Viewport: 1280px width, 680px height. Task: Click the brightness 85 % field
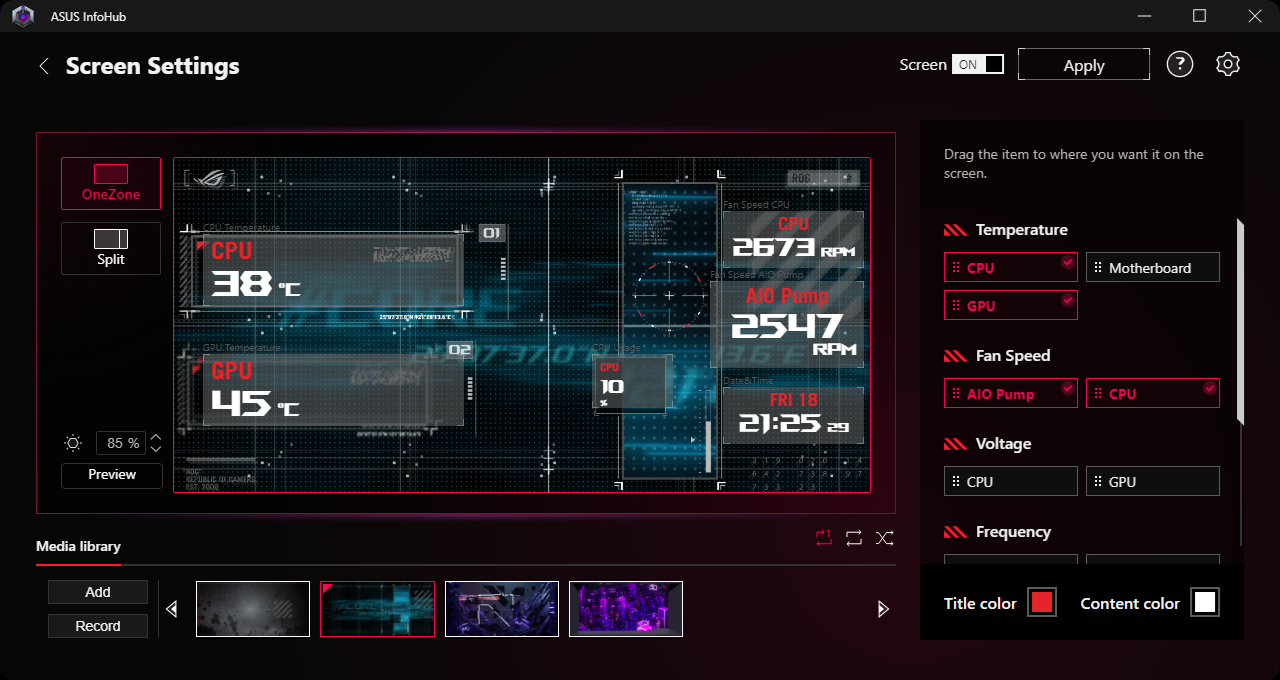(x=121, y=443)
